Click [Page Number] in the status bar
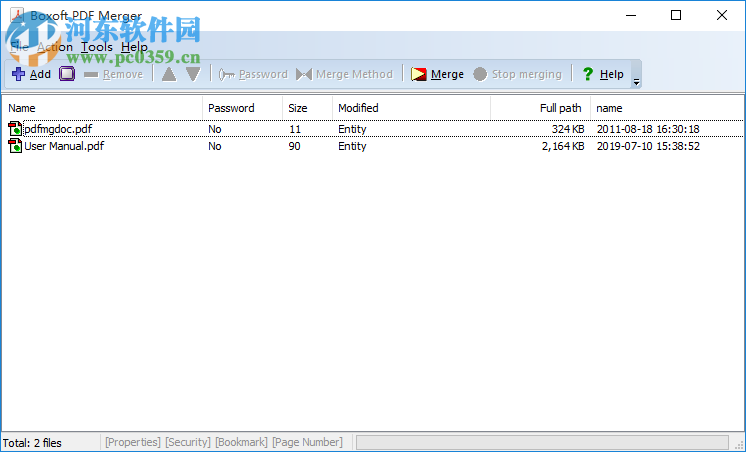Screen dimensions: 746x452 coord(307,442)
